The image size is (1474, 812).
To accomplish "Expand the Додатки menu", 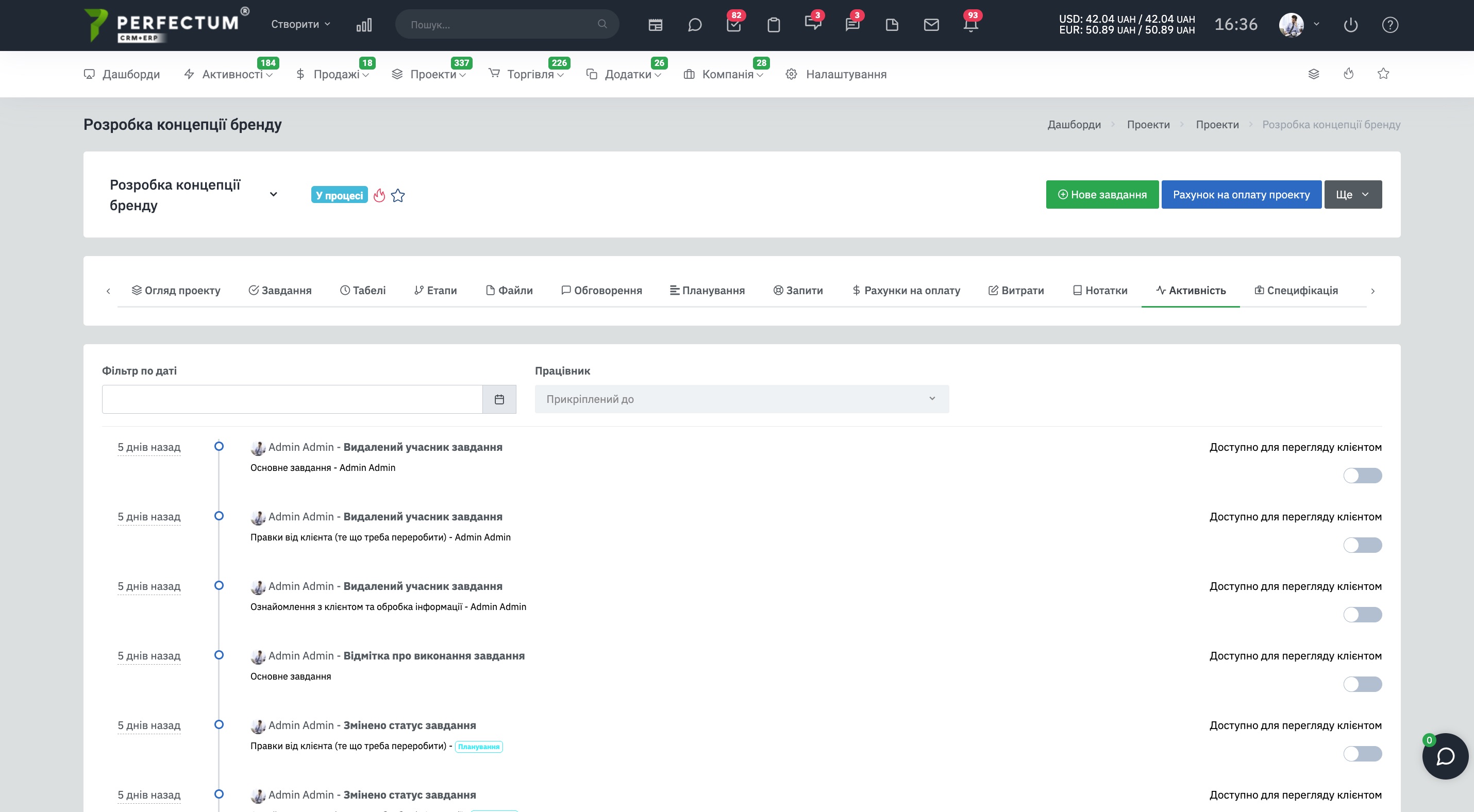I will pyautogui.click(x=624, y=74).
